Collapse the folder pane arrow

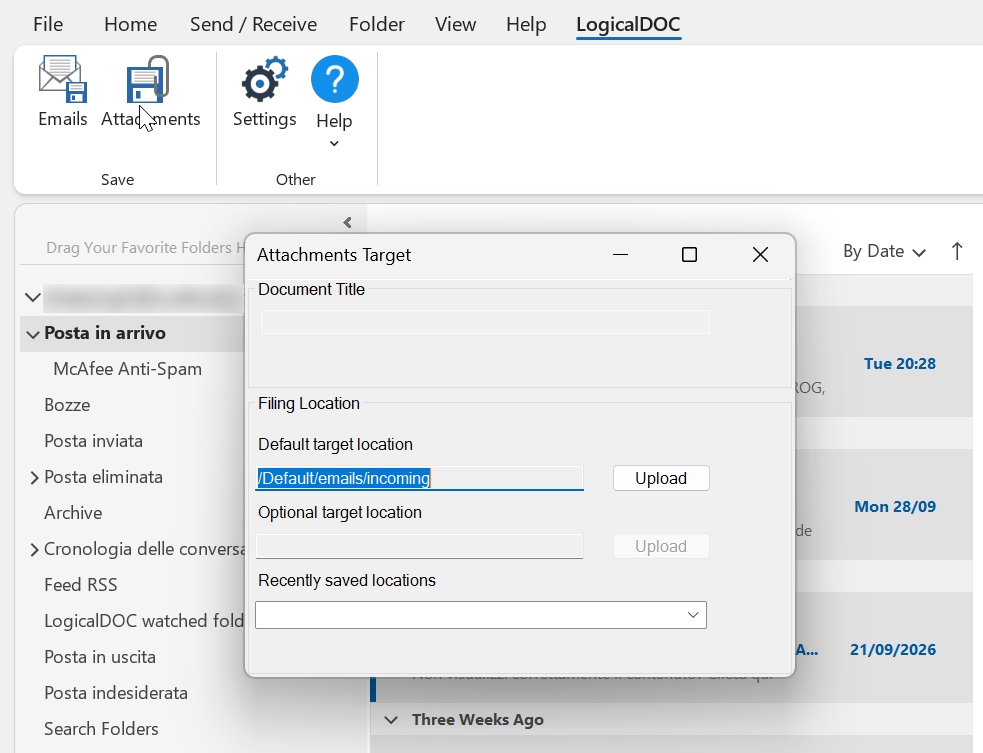pos(347,223)
